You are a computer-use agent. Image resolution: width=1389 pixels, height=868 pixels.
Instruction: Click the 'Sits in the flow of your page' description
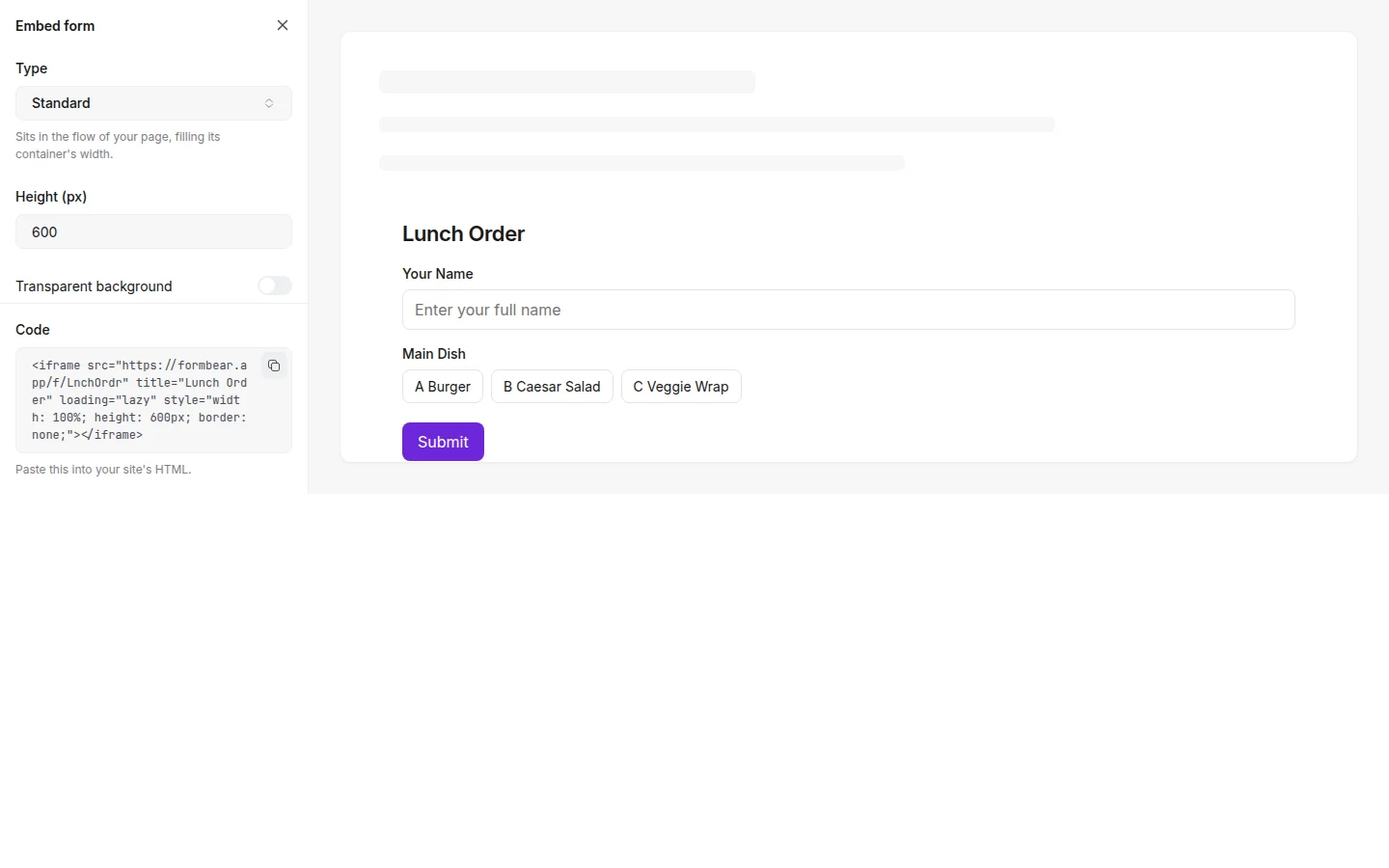[x=118, y=146]
